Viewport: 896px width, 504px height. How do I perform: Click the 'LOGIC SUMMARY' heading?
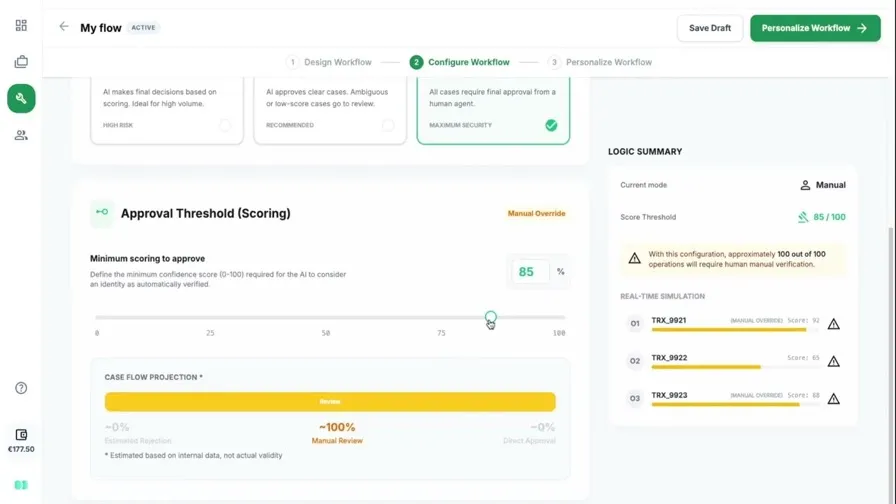(x=645, y=151)
